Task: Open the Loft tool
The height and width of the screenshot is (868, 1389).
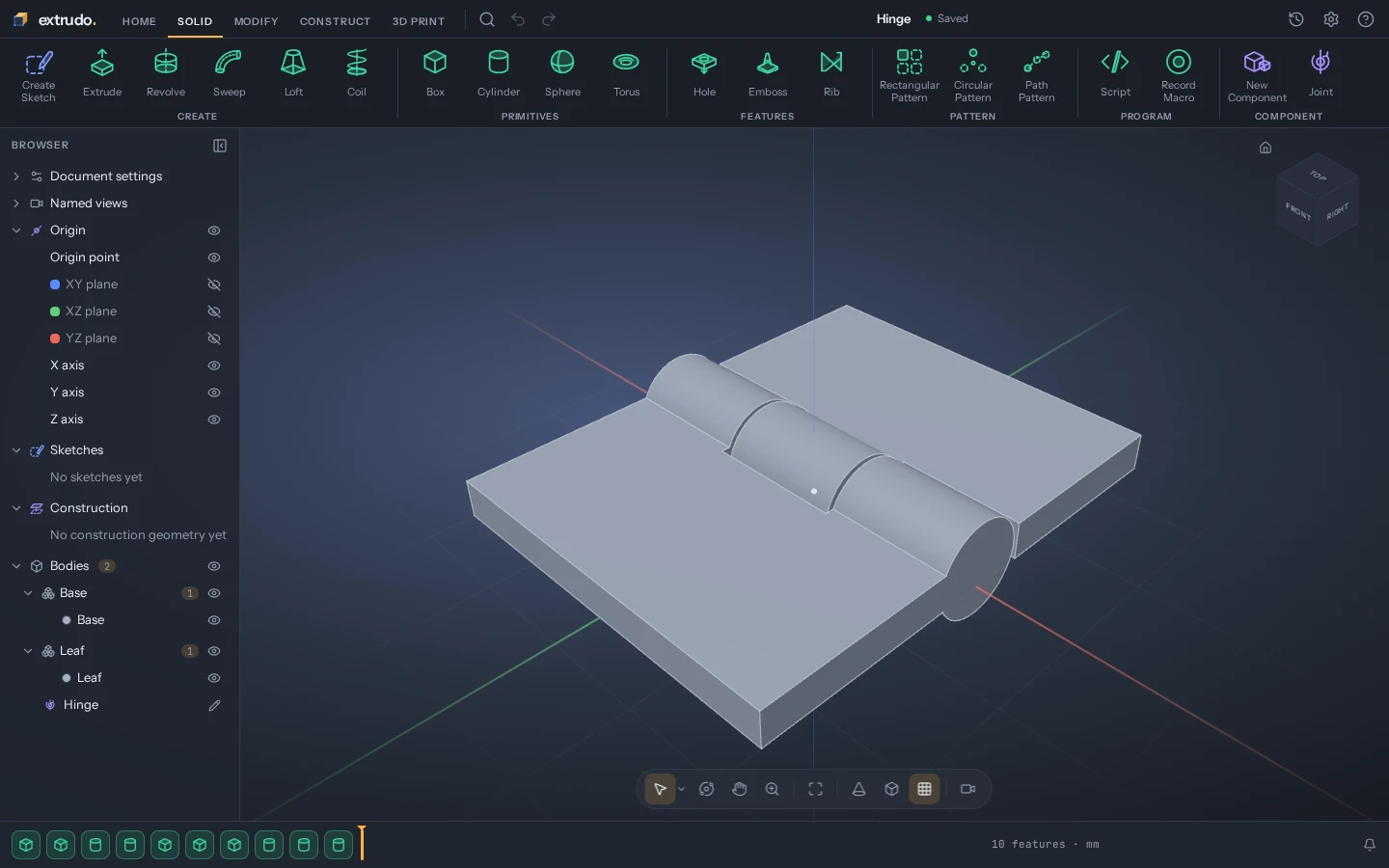Action: click(293, 76)
